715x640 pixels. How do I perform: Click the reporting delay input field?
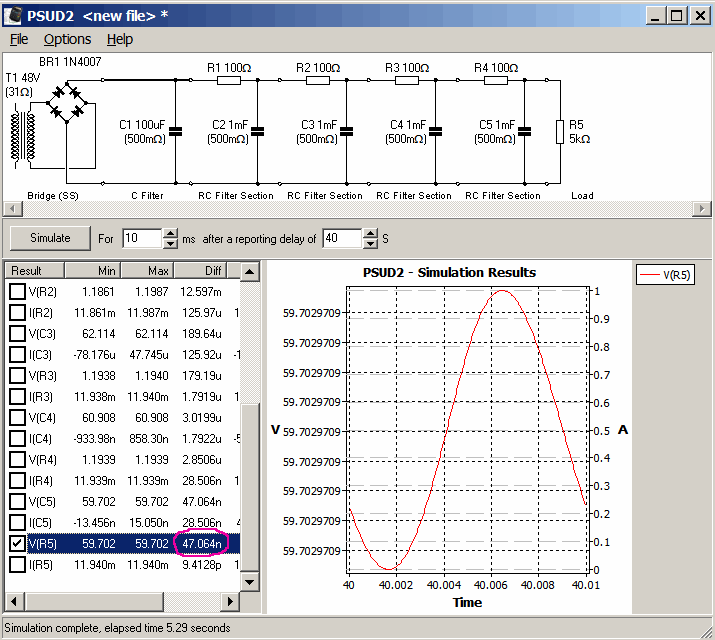[343, 238]
